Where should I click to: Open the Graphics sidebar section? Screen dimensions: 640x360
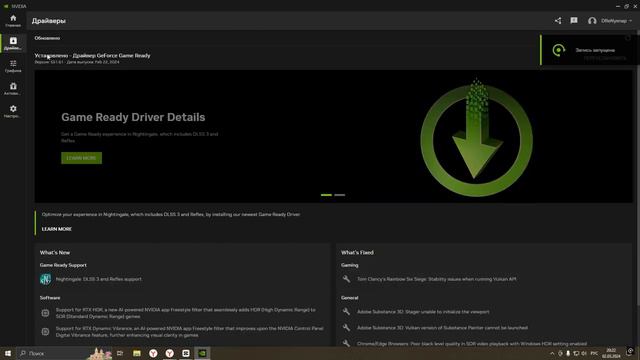click(13, 66)
